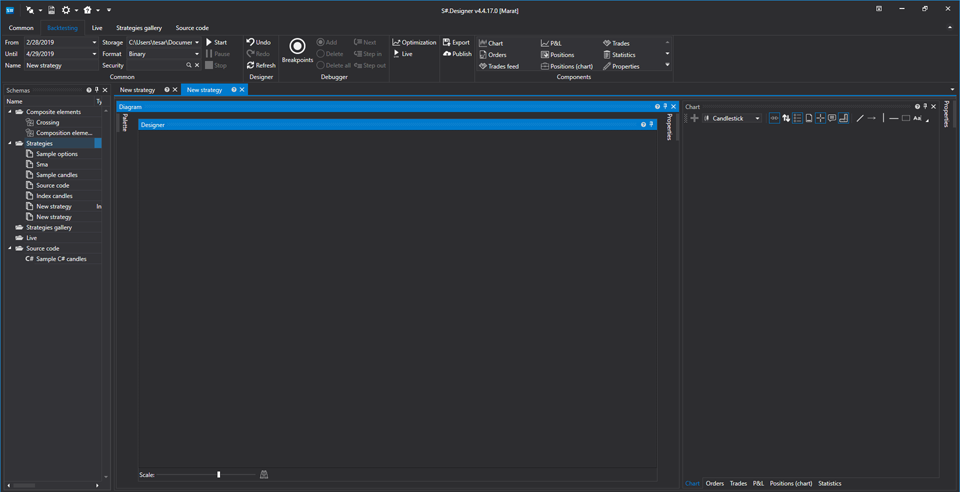Click the Refresh designer icon
Screen dimensions: 960x492
point(261,66)
